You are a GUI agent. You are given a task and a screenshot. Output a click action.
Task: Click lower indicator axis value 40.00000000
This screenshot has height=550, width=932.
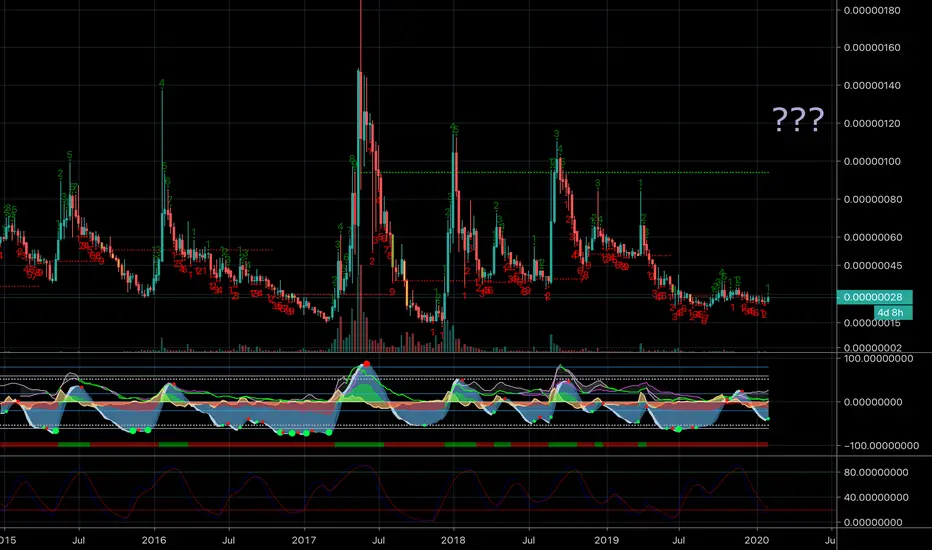point(876,497)
